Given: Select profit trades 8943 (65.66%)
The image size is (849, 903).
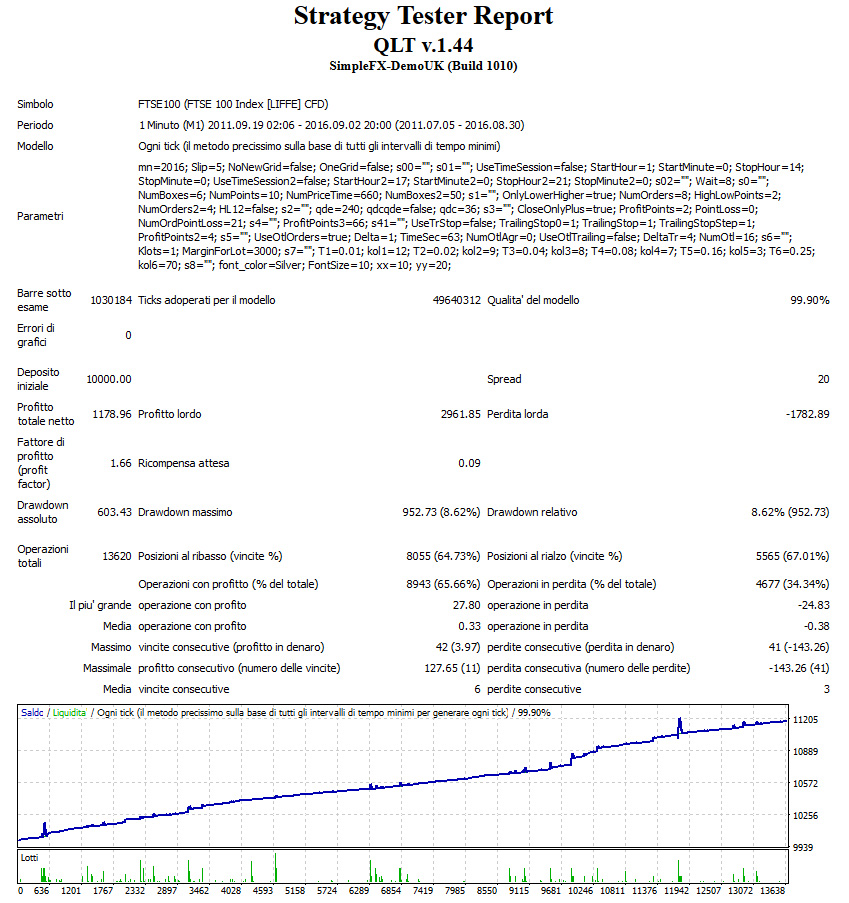Looking at the screenshot, I should (x=443, y=584).
